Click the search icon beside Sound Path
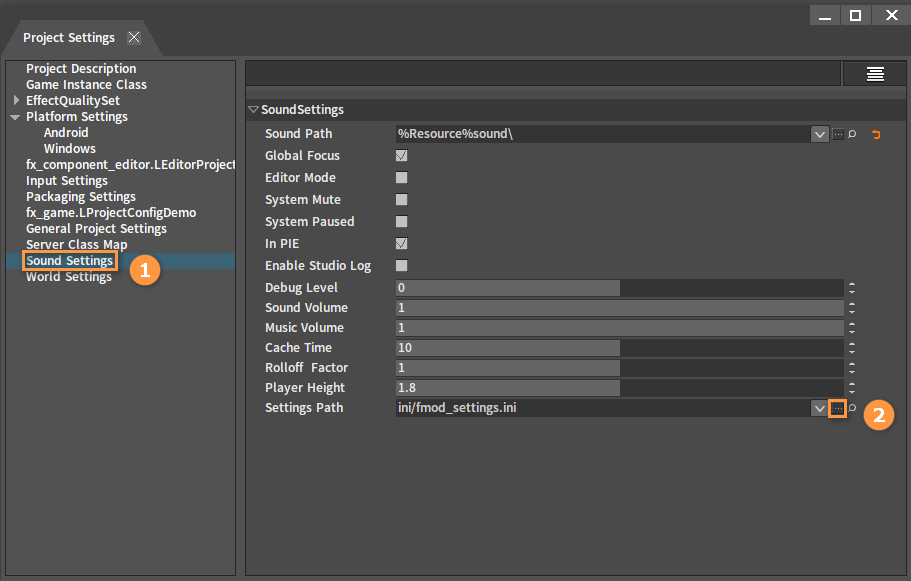Viewport: 911px width, 581px height. 852,134
